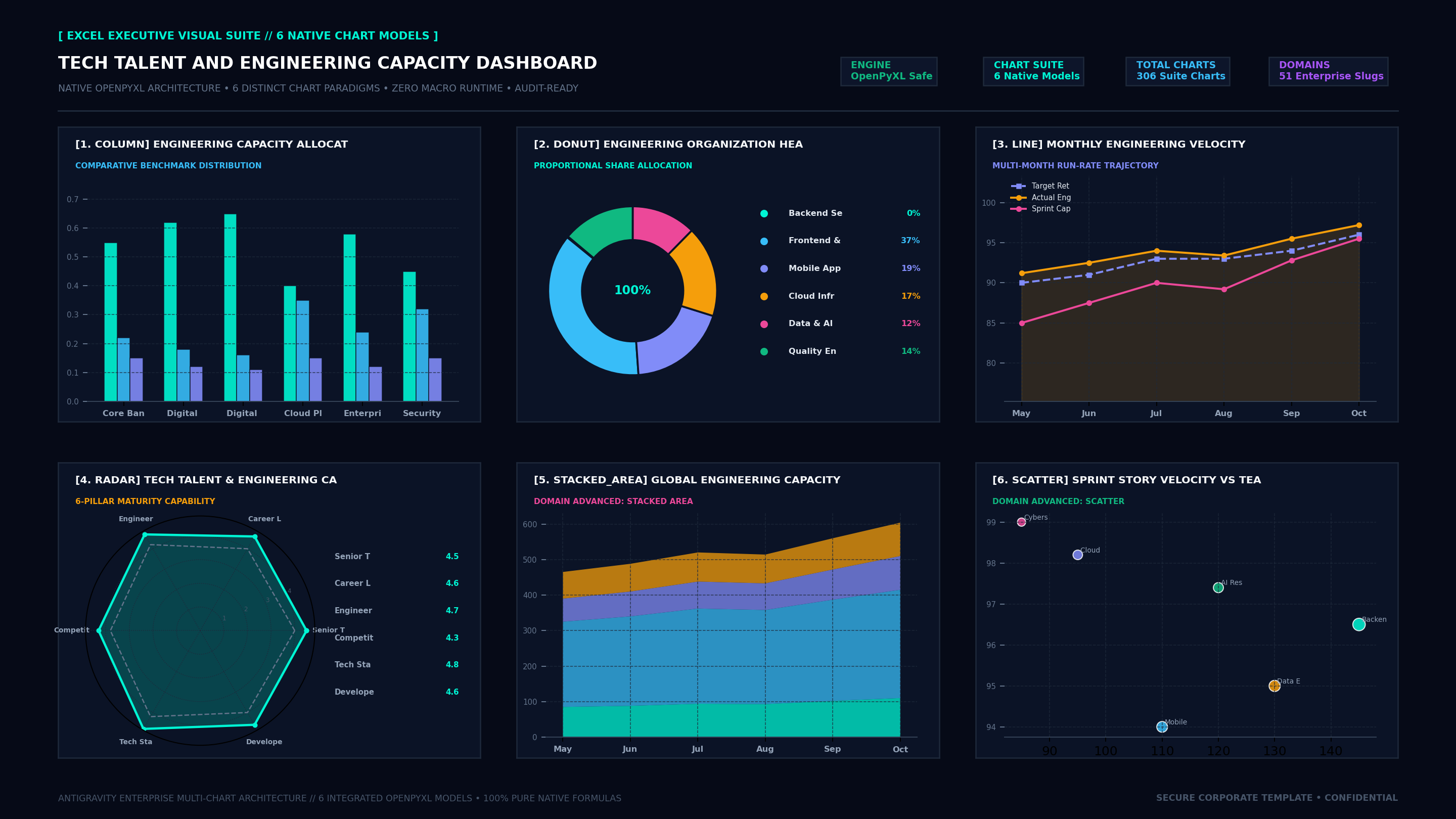1456x819 pixels.
Task: Click the Cloud scatter point
Action: [1078, 555]
